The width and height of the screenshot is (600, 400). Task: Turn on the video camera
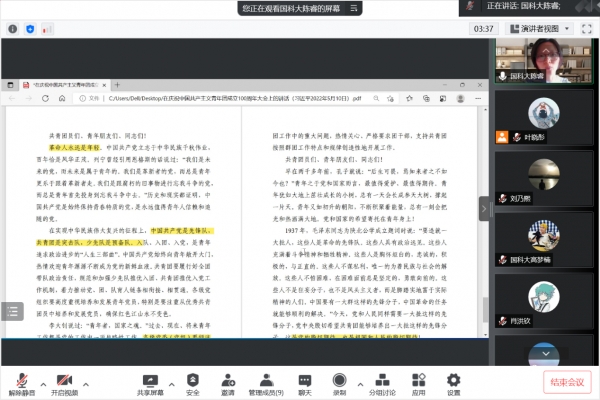point(64,384)
